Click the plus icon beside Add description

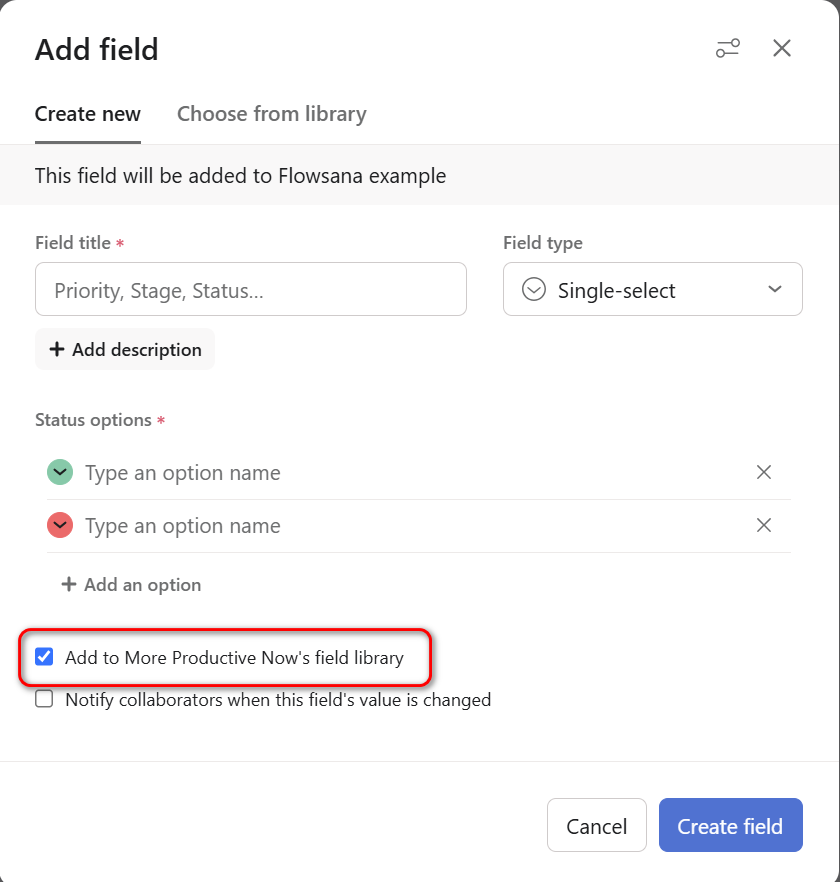coord(57,349)
